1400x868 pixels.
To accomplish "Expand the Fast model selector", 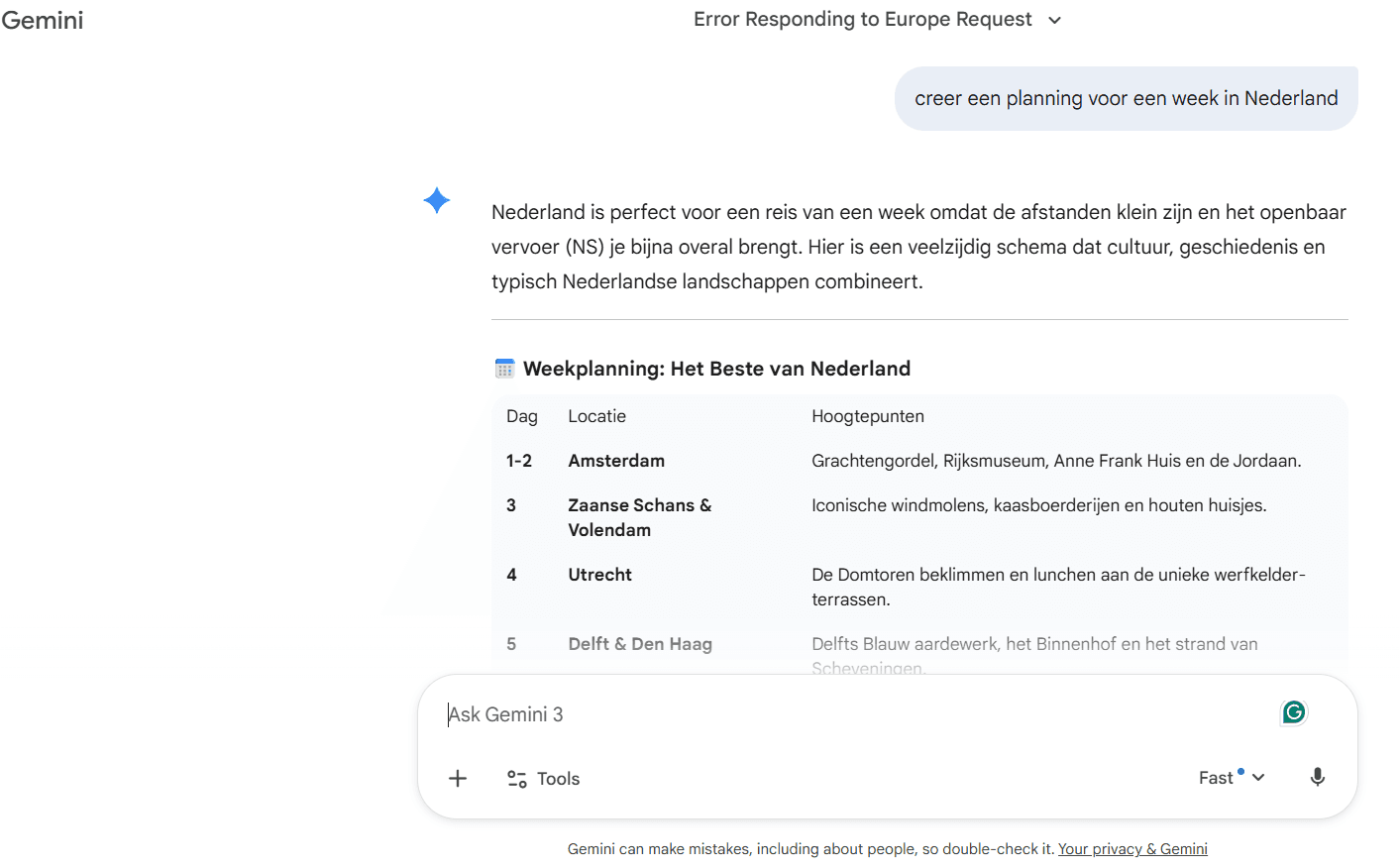I will (x=1232, y=778).
